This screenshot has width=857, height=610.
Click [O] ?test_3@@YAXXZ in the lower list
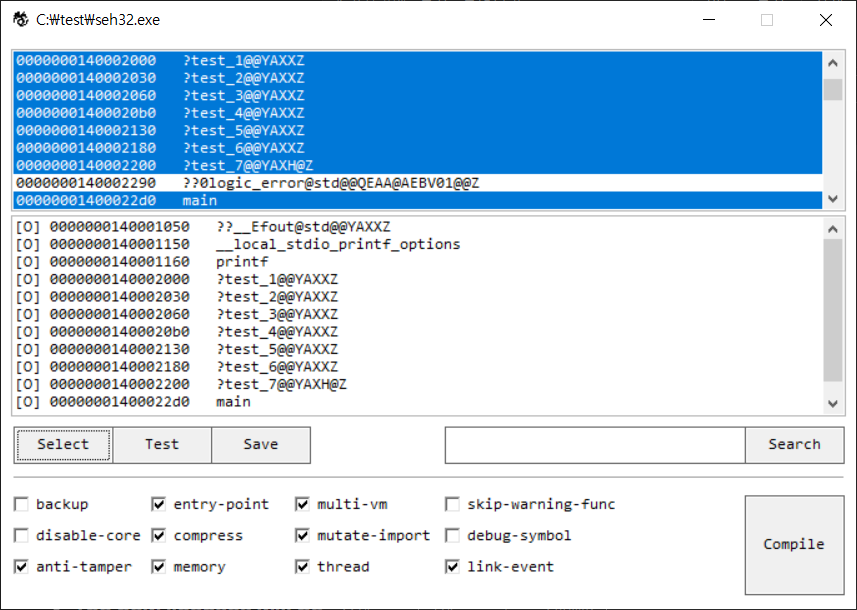click(x=418, y=314)
